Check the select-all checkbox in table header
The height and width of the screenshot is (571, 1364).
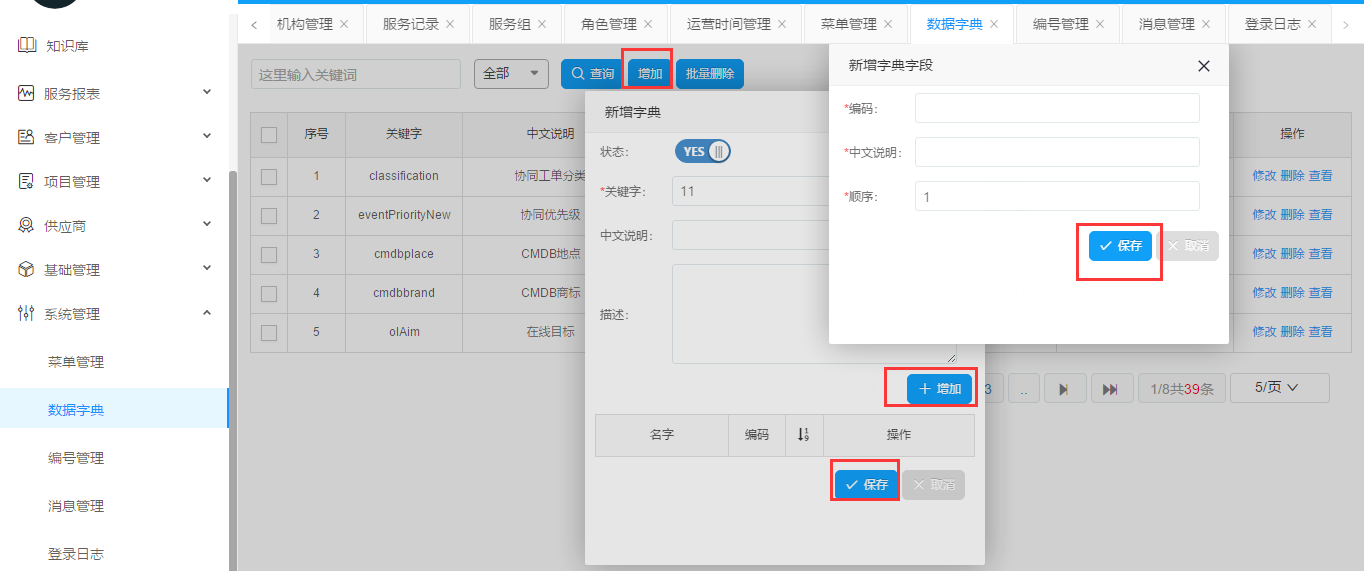268,135
